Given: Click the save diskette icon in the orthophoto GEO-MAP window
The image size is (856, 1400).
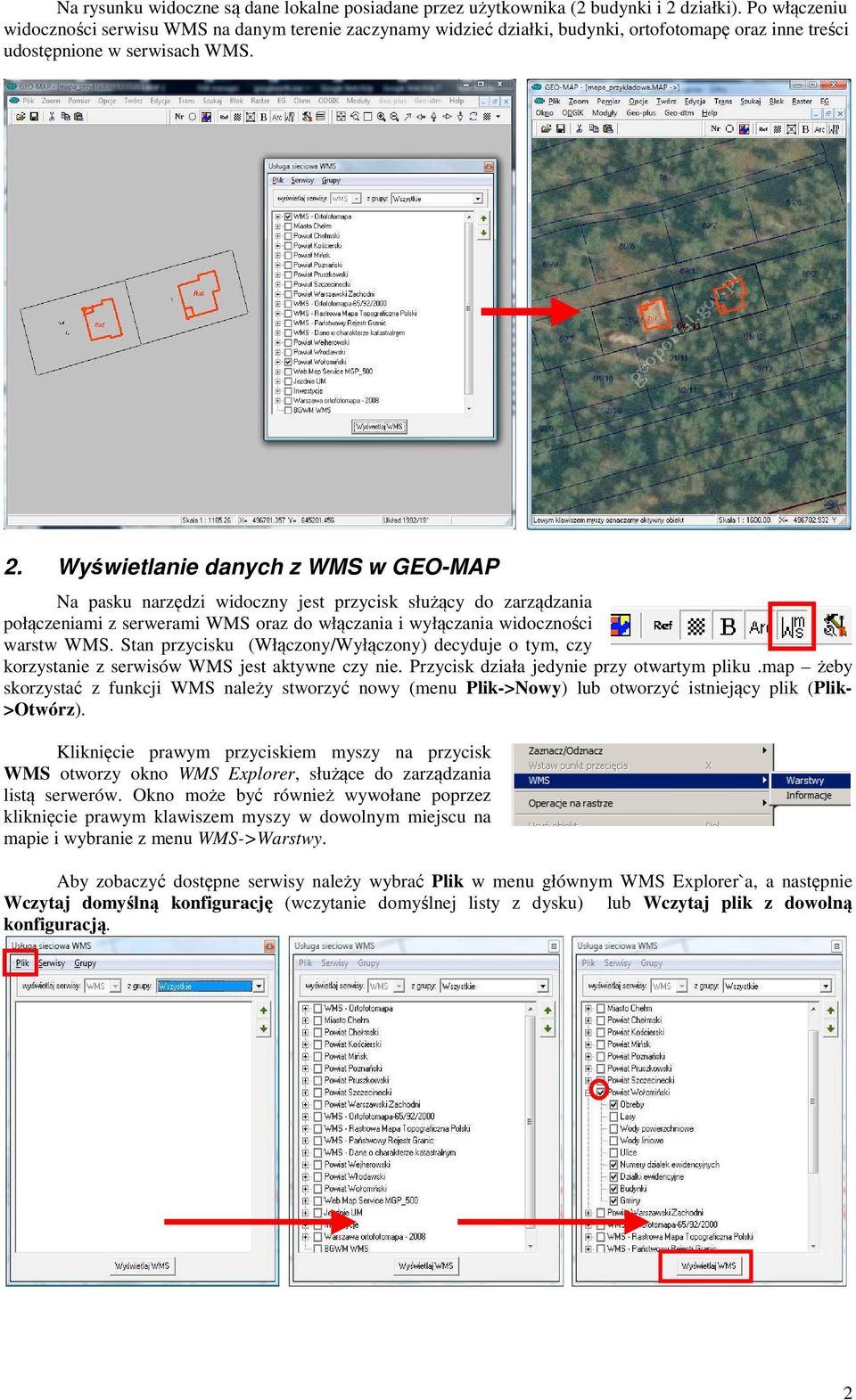Looking at the screenshot, I should [560, 129].
